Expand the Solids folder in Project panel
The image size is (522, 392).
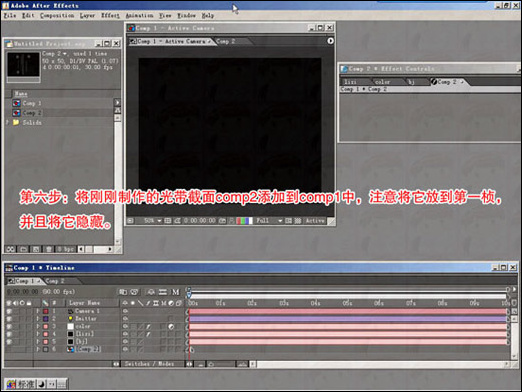point(7,122)
